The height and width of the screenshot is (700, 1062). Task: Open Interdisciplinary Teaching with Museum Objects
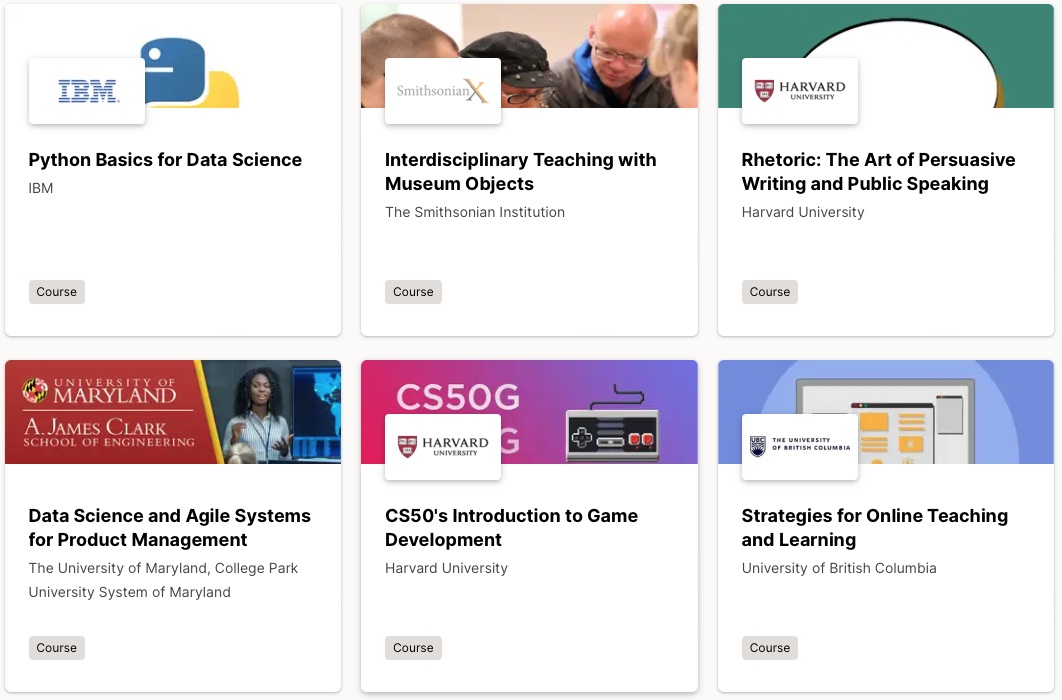pos(520,171)
